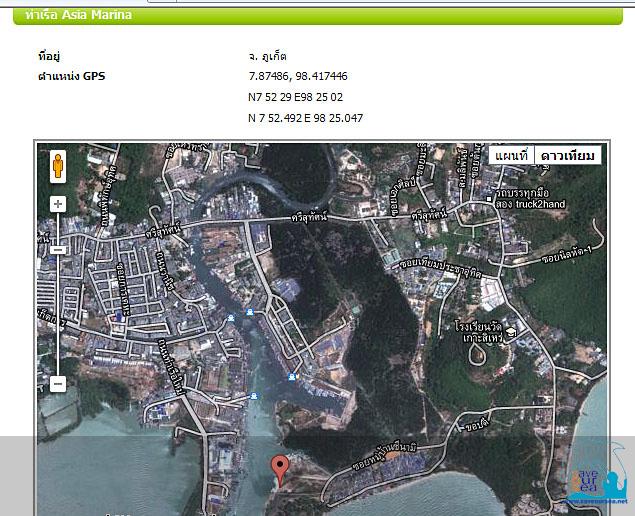Click the school icon beside โรงเรียนวัดเกาะสิเหร่

tap(510, 333)
